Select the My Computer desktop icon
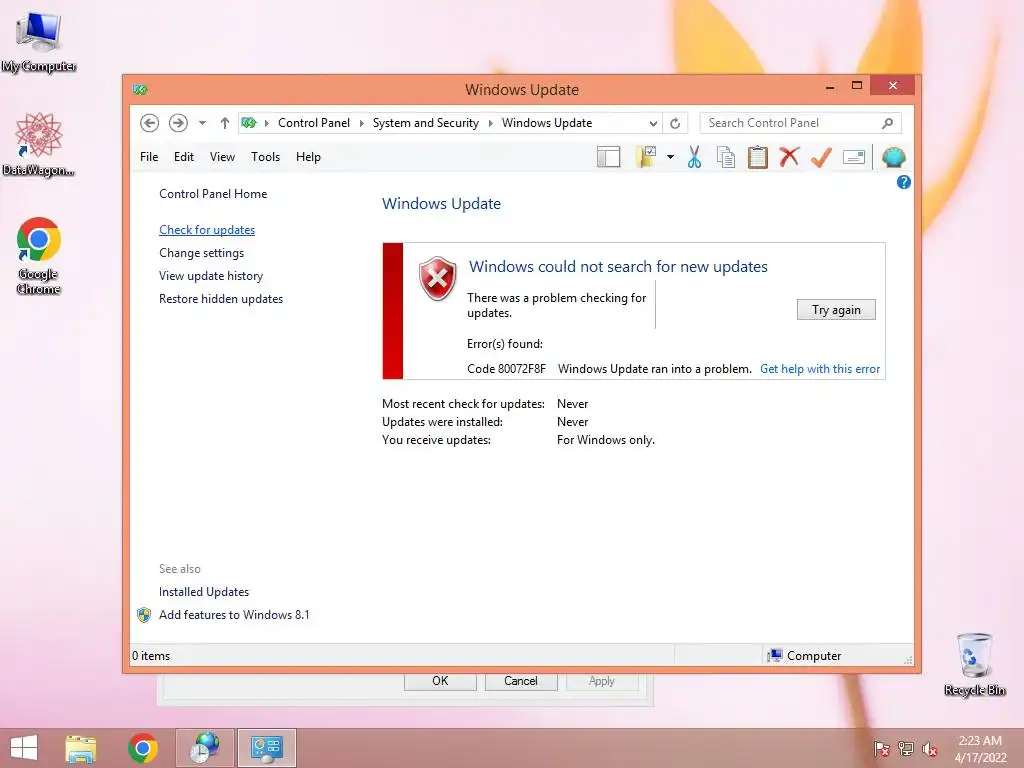The width and height of the screenshot is (1024, 768). [x=39, y=42]
